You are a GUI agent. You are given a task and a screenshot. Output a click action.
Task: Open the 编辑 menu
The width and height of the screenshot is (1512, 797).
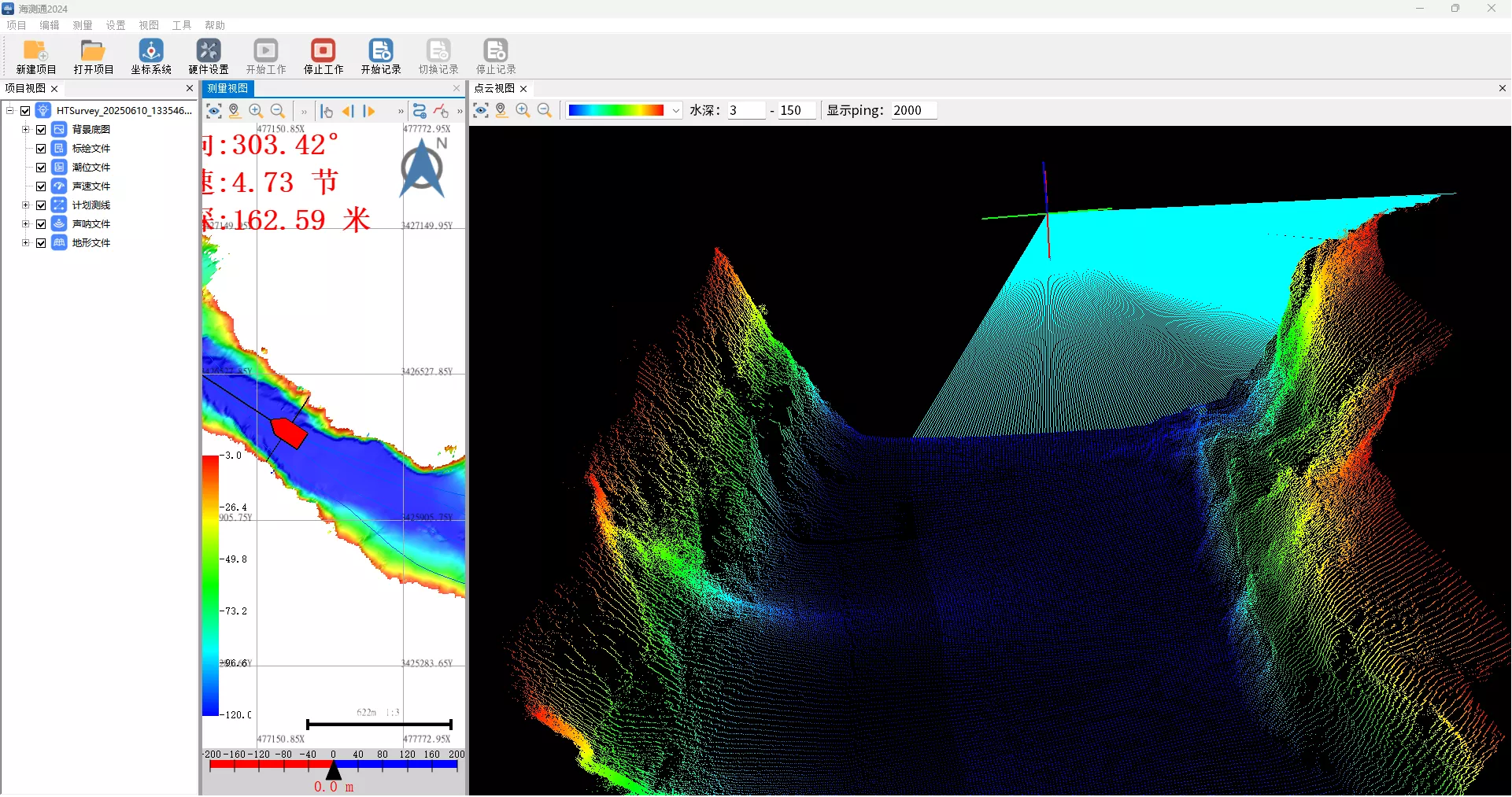50,25
